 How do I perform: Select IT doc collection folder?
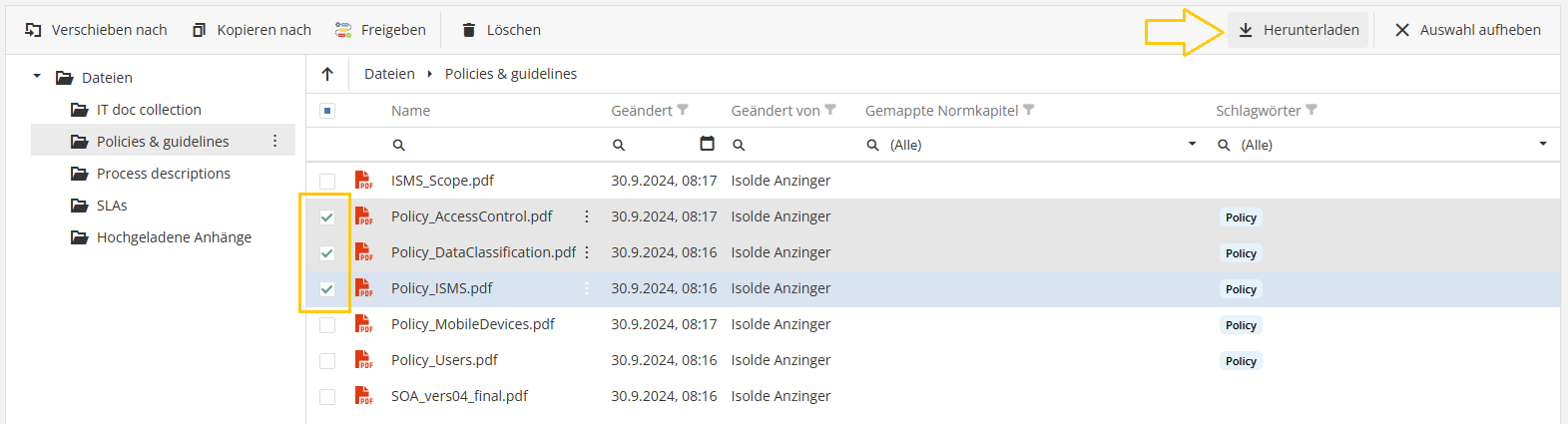coord(149,110)
